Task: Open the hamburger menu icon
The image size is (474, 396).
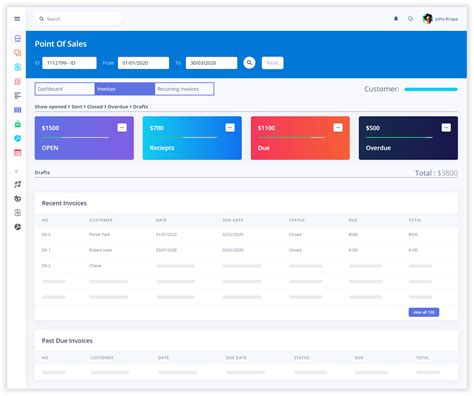Action: click(x=17, y=19)
